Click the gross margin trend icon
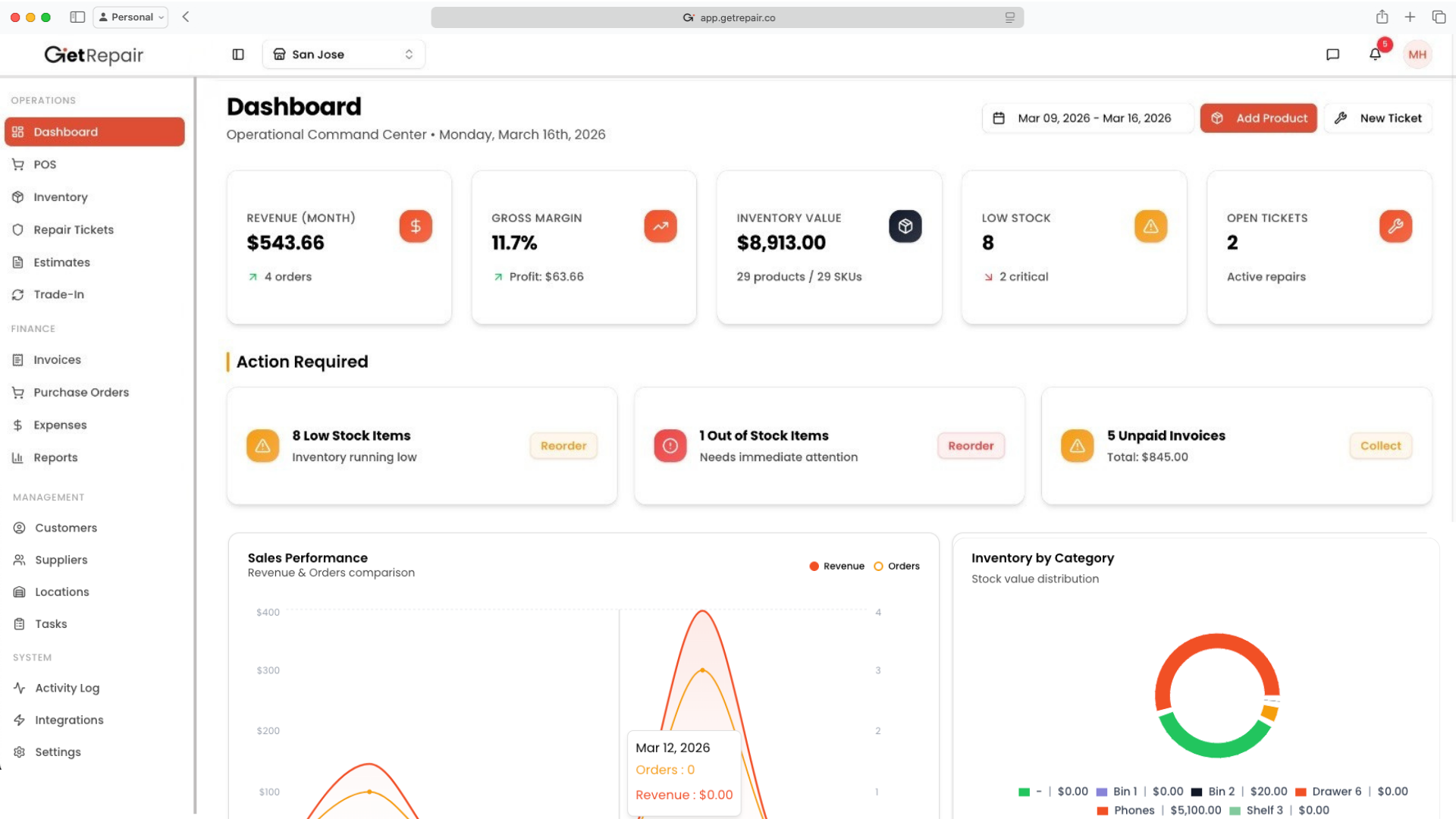 660,226
